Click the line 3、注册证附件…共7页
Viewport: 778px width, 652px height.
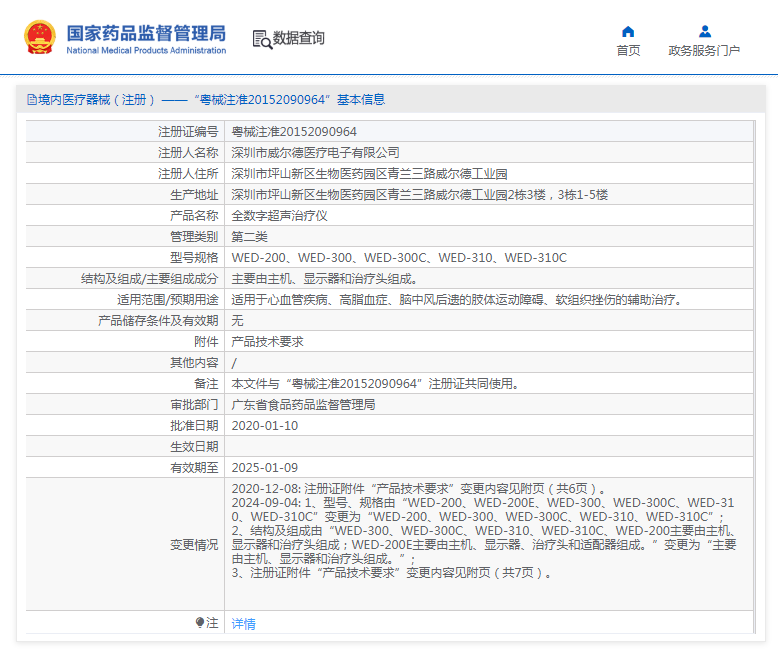pyautogui.click(x=391, y=573)
